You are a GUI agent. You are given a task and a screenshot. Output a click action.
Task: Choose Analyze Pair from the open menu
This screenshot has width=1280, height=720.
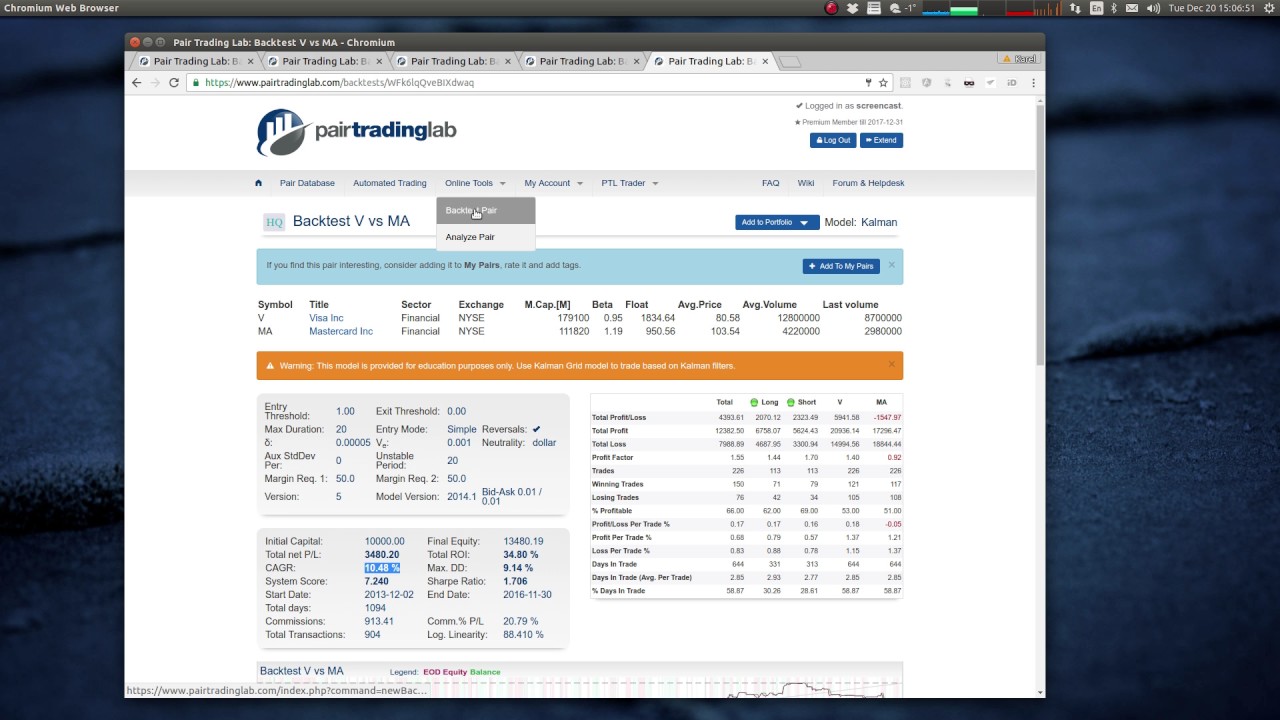[486, 237]
